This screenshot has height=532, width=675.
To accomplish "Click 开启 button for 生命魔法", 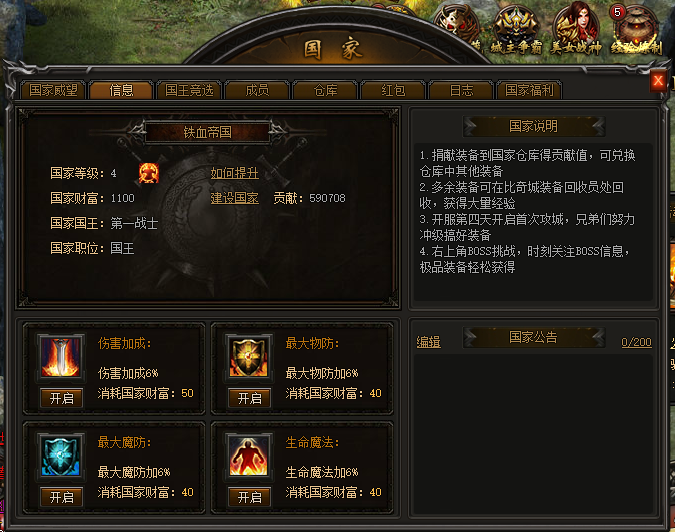I will pos(250,497).
